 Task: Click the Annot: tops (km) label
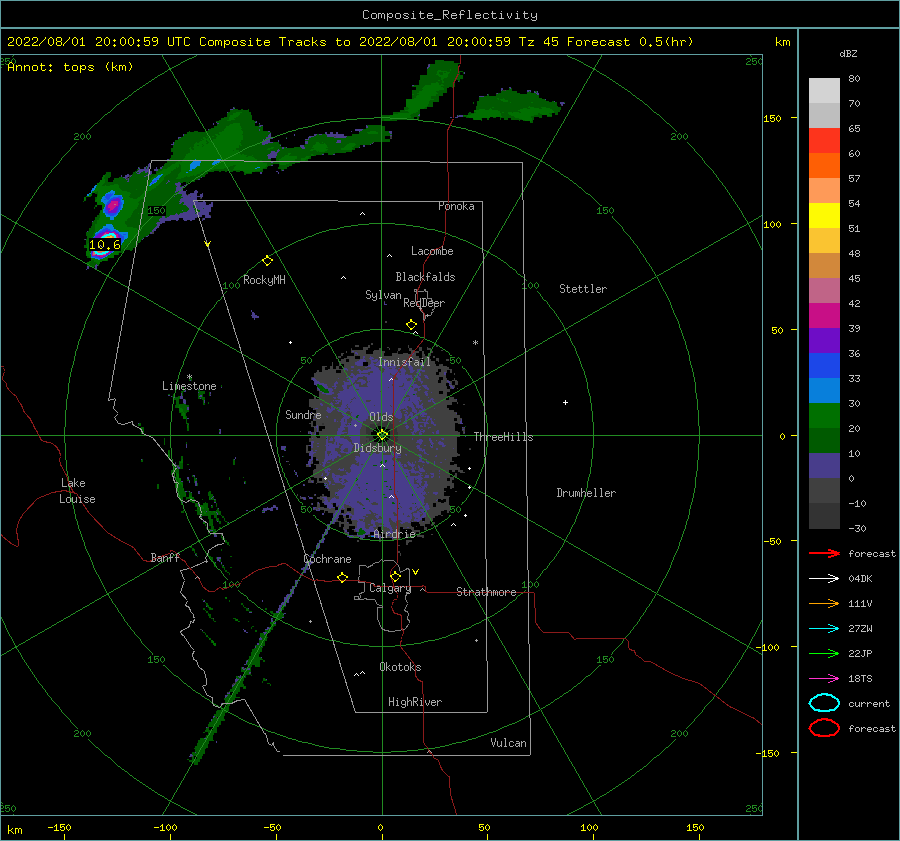click(70, 67)
